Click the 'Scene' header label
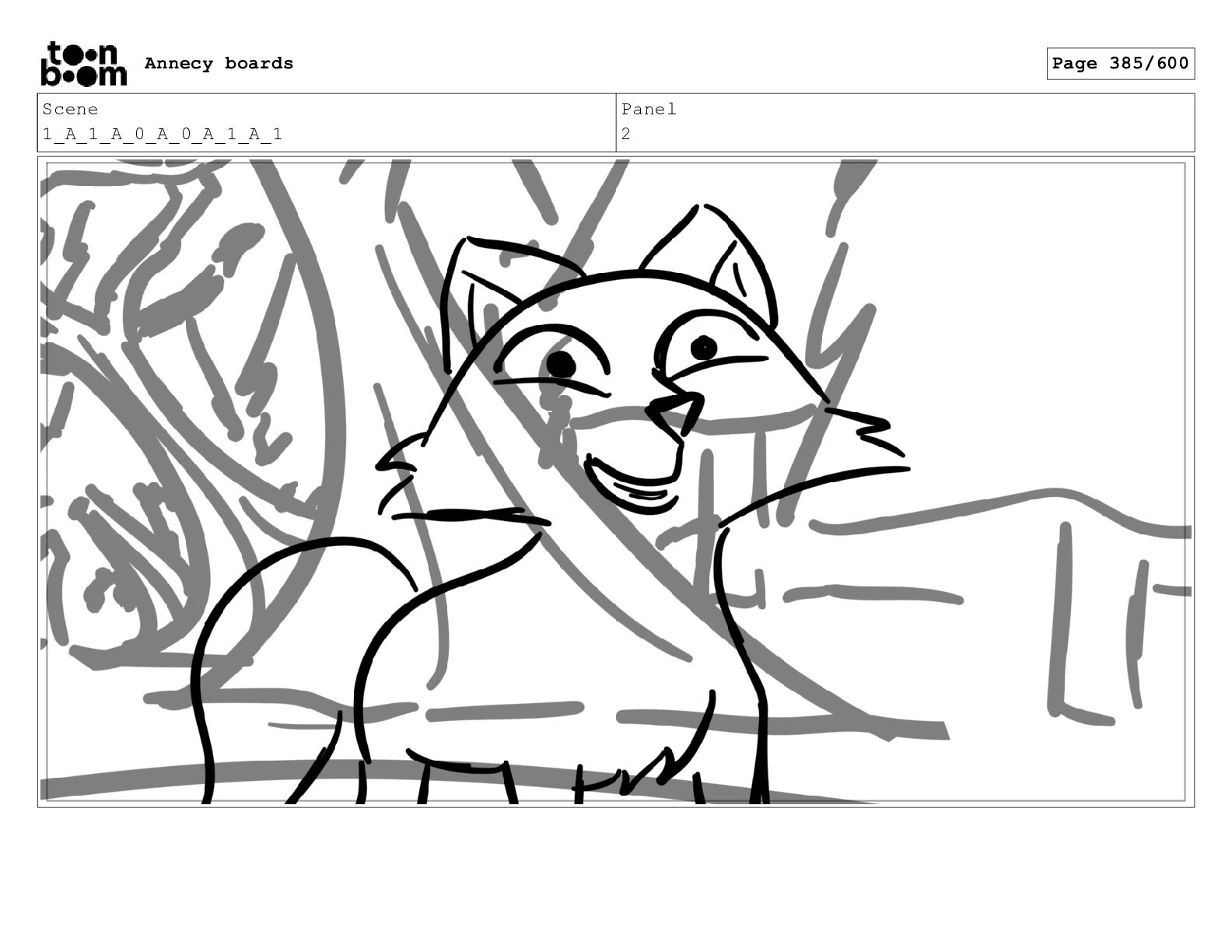 point(70,109)
